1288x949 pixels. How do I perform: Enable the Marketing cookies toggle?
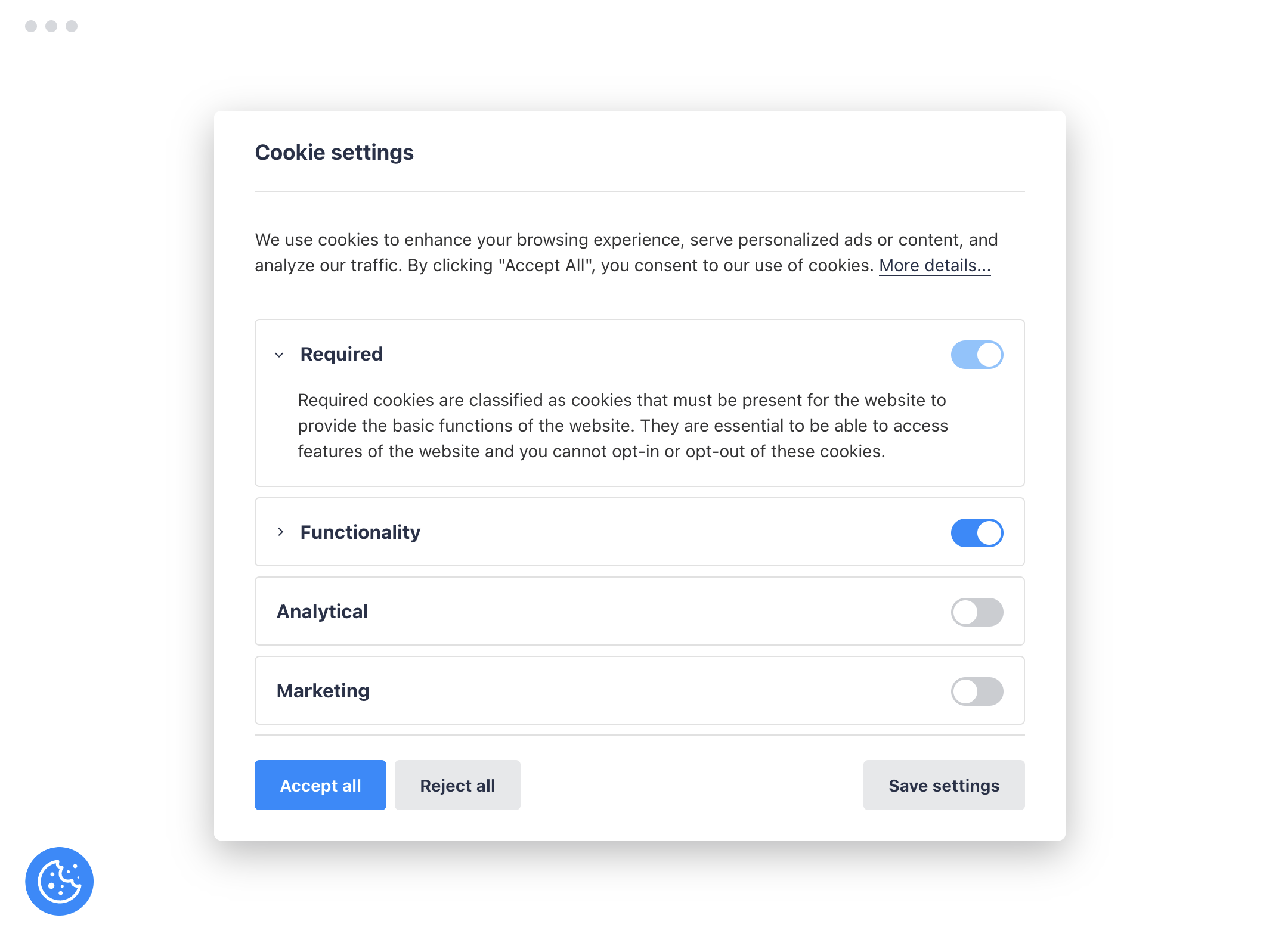click(x=977, y=690)
